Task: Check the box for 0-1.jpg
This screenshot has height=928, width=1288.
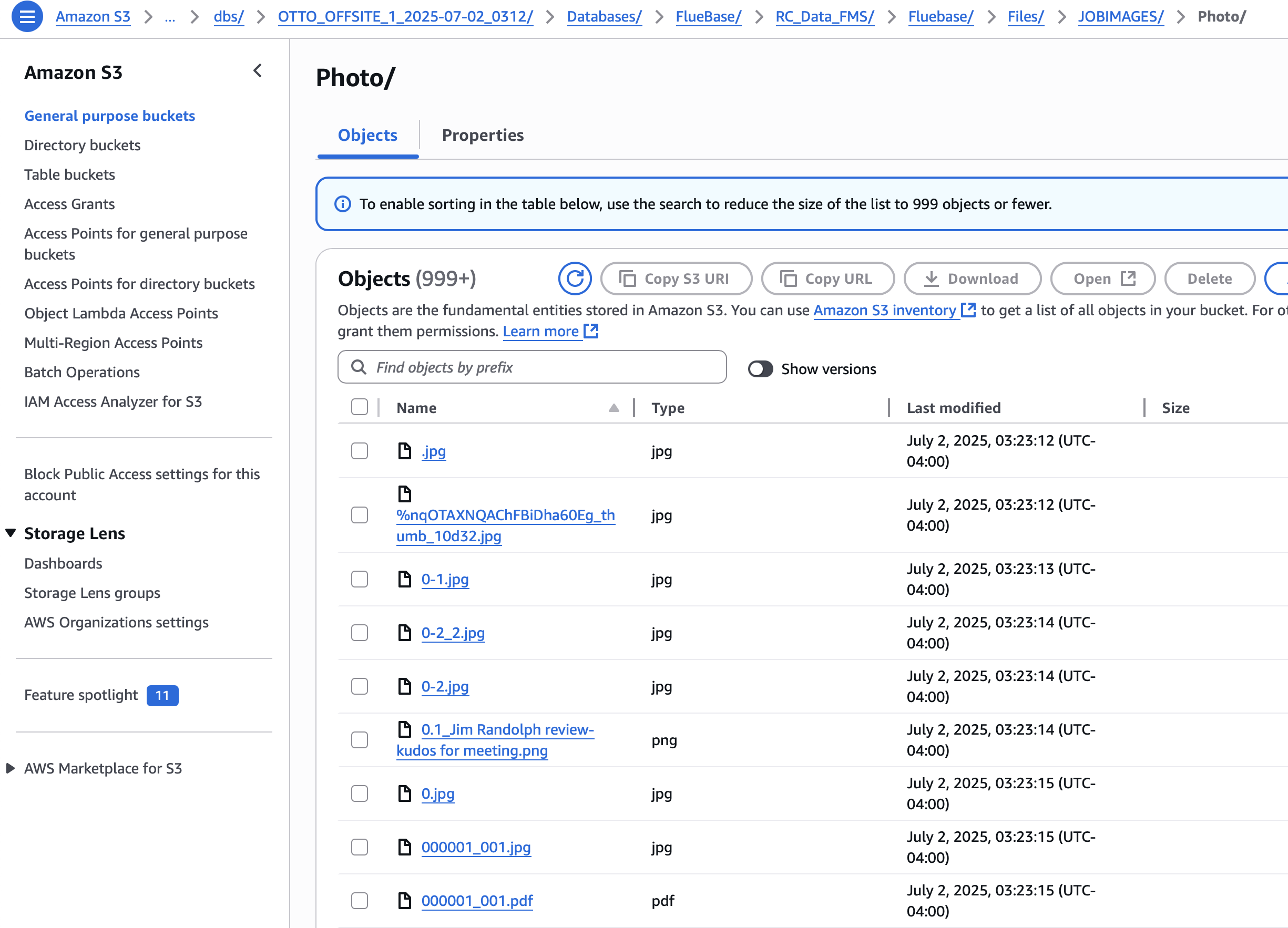Action: coord(360,579)
